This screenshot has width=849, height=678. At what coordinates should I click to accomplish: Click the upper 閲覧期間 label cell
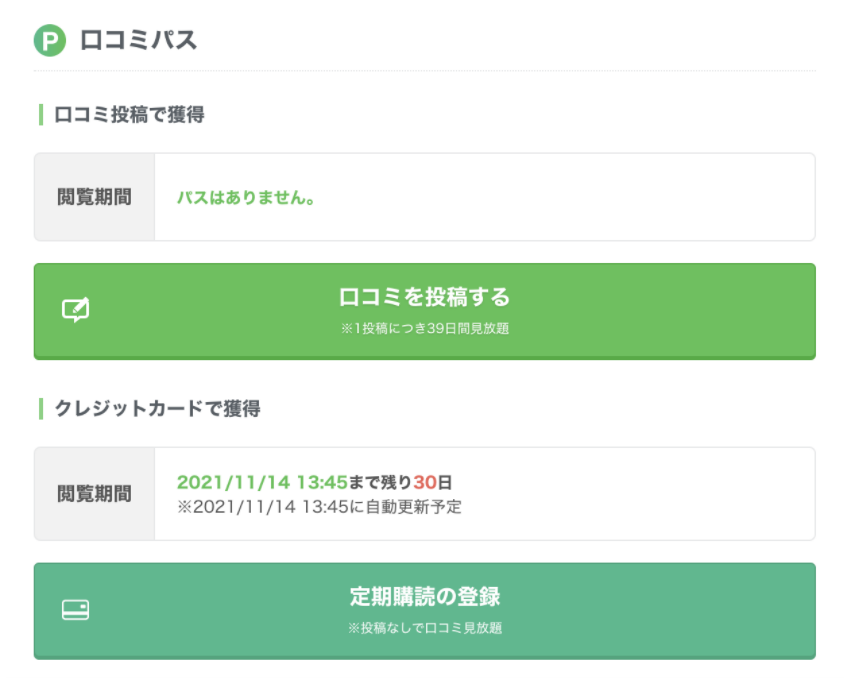pos(93,197)
